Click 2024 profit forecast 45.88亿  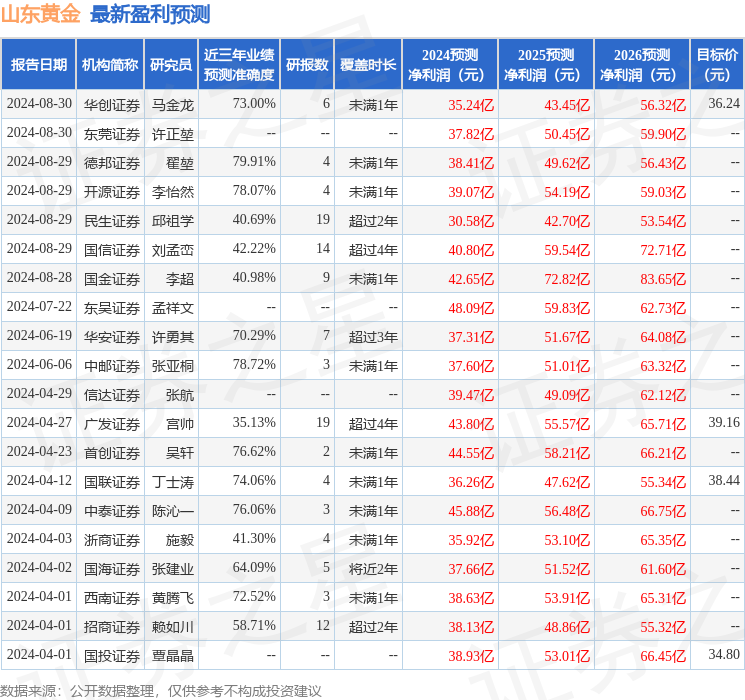pyautogui.click(x=471, y=511)
